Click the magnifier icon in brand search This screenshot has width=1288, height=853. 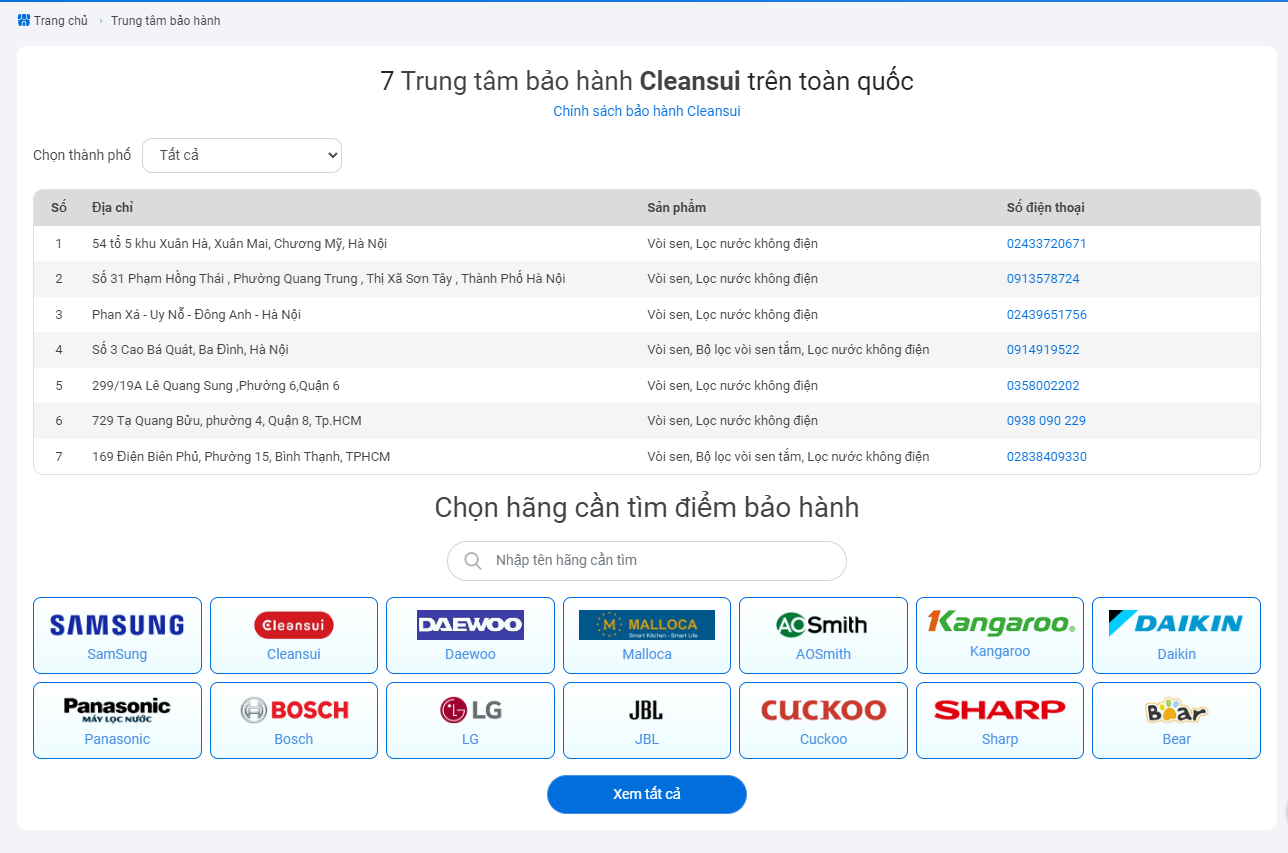point(473,561)
